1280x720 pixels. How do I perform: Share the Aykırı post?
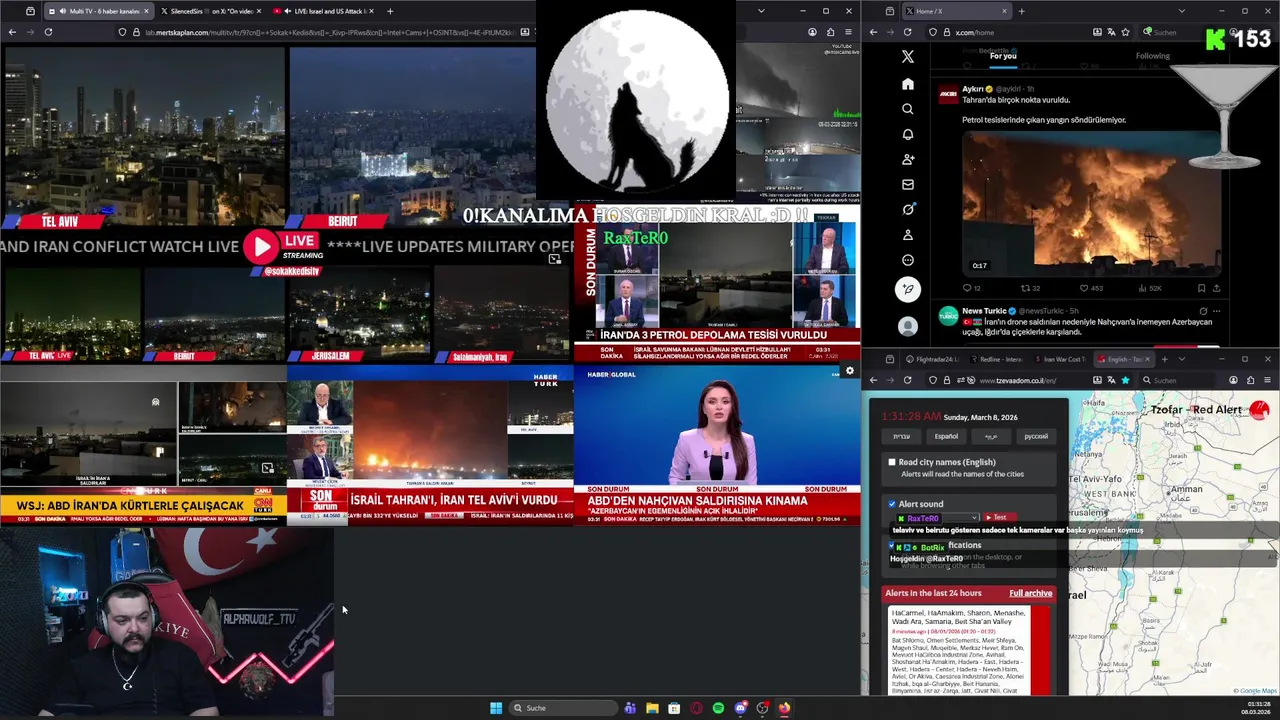pyautogui.click(x=1218, y=288)
